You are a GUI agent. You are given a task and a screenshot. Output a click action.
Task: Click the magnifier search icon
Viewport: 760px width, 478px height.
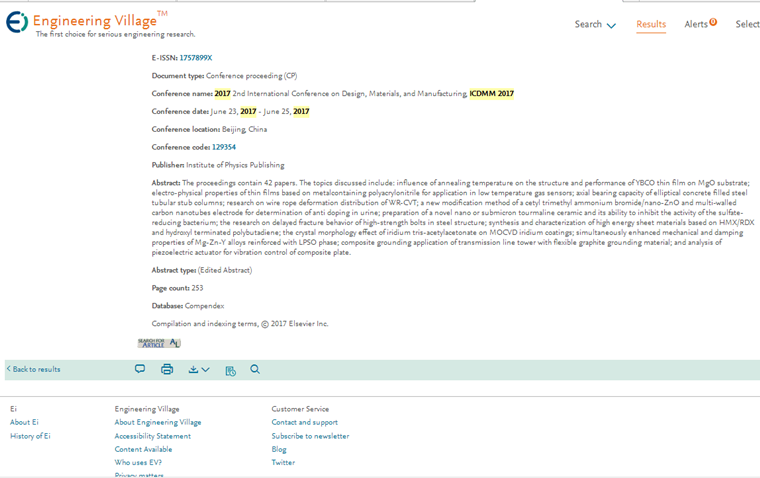[x=255, y=369]
